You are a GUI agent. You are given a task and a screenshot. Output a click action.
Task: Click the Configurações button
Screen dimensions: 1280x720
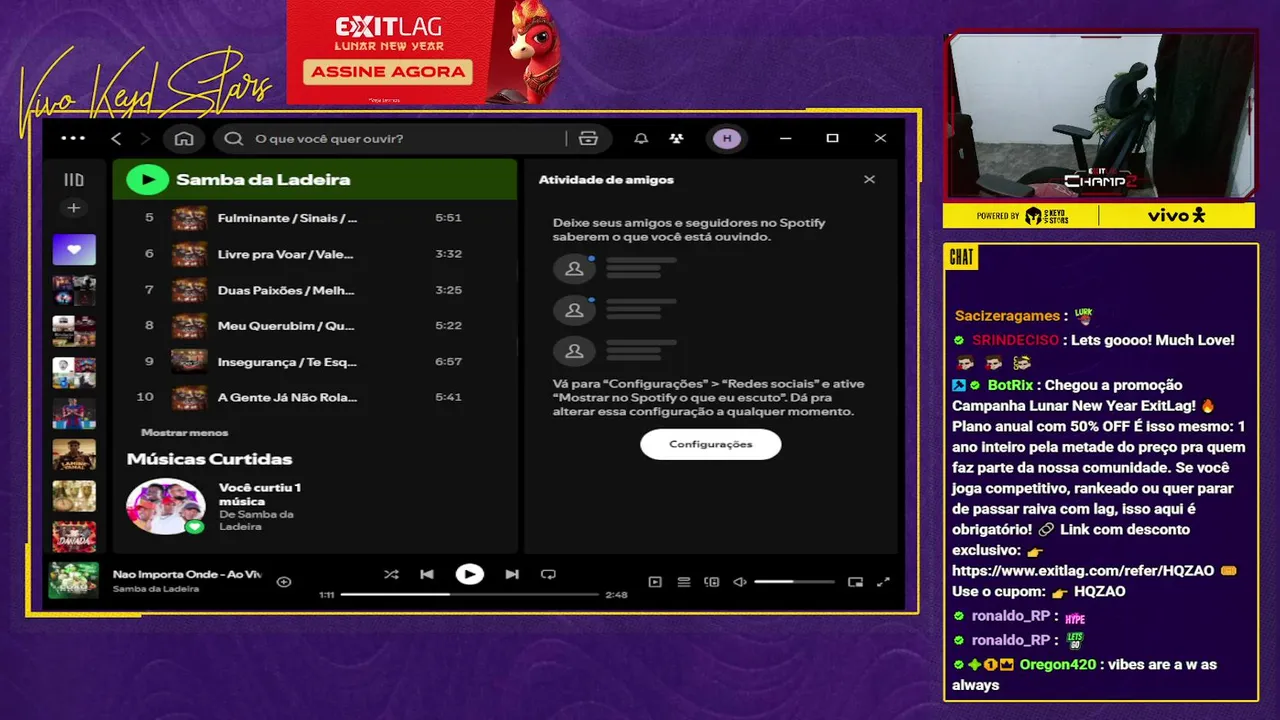711,444
